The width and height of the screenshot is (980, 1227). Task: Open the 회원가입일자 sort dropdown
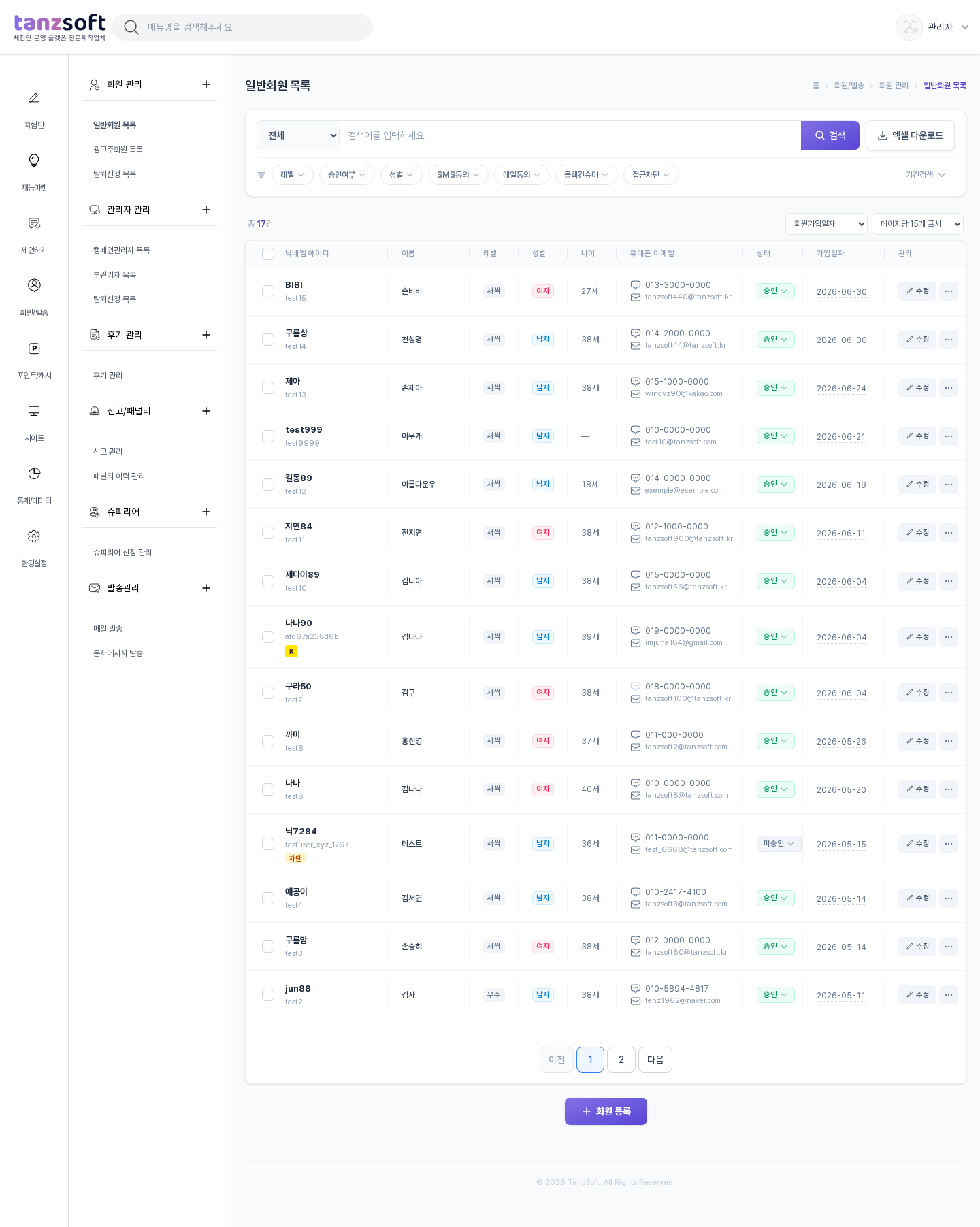(x=826, y=224)
